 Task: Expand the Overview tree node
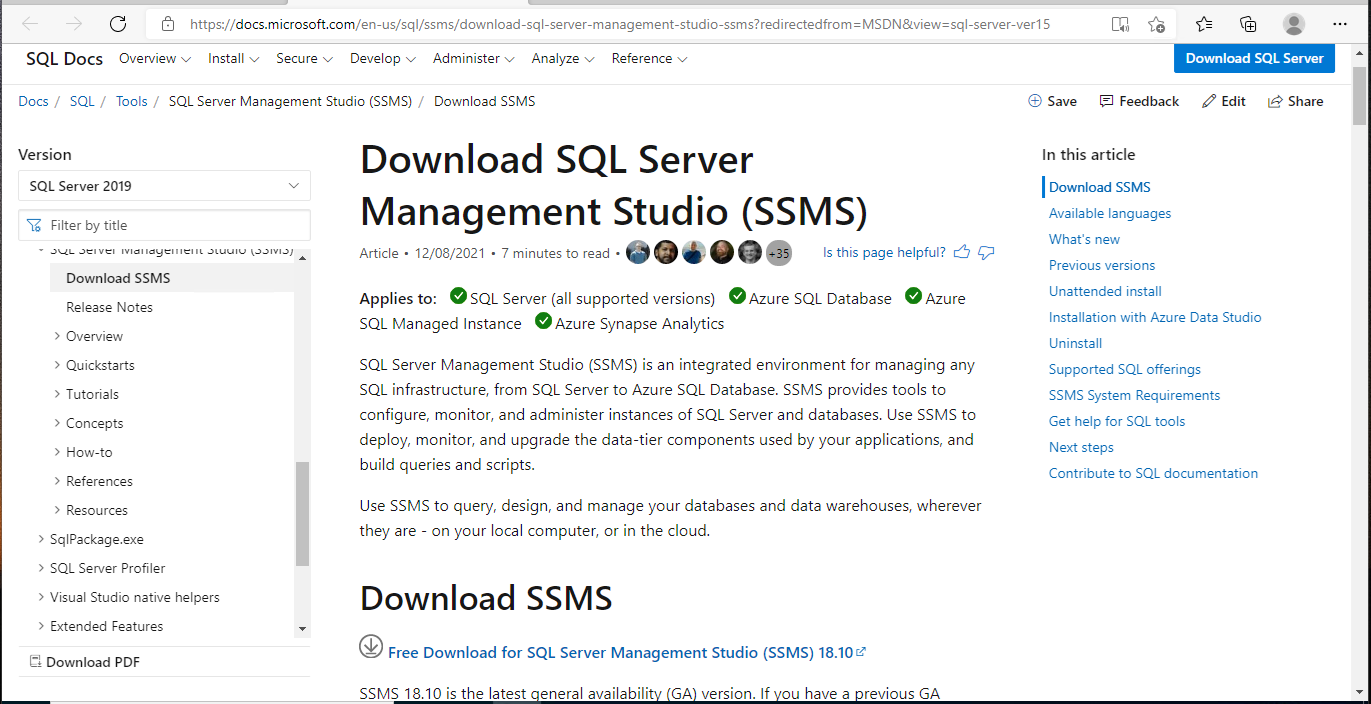click(57, 336)
